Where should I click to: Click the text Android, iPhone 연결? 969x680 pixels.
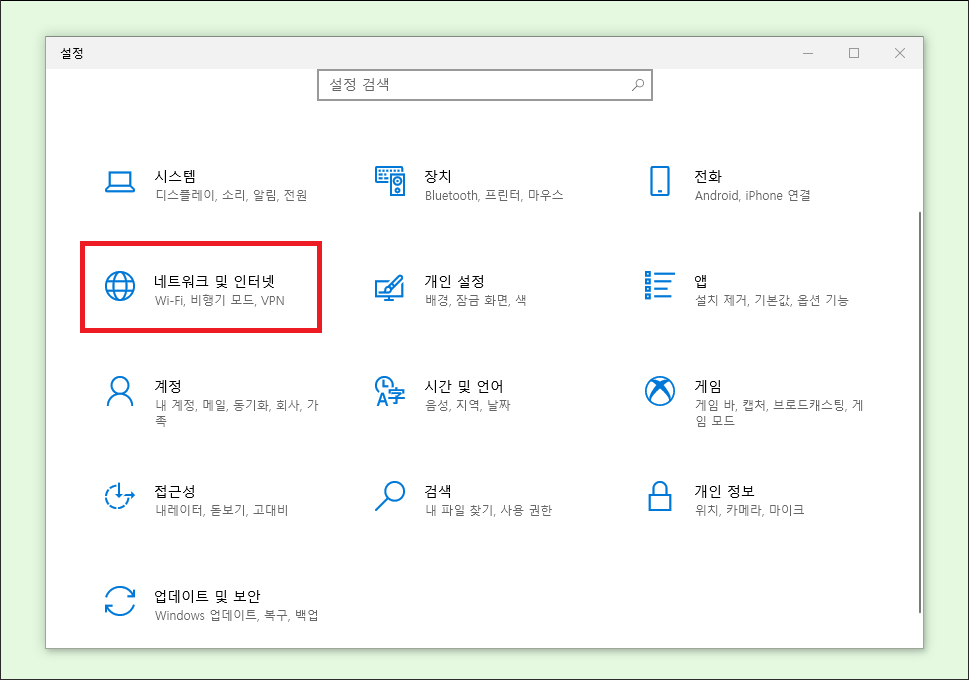(x=753, y=195)
